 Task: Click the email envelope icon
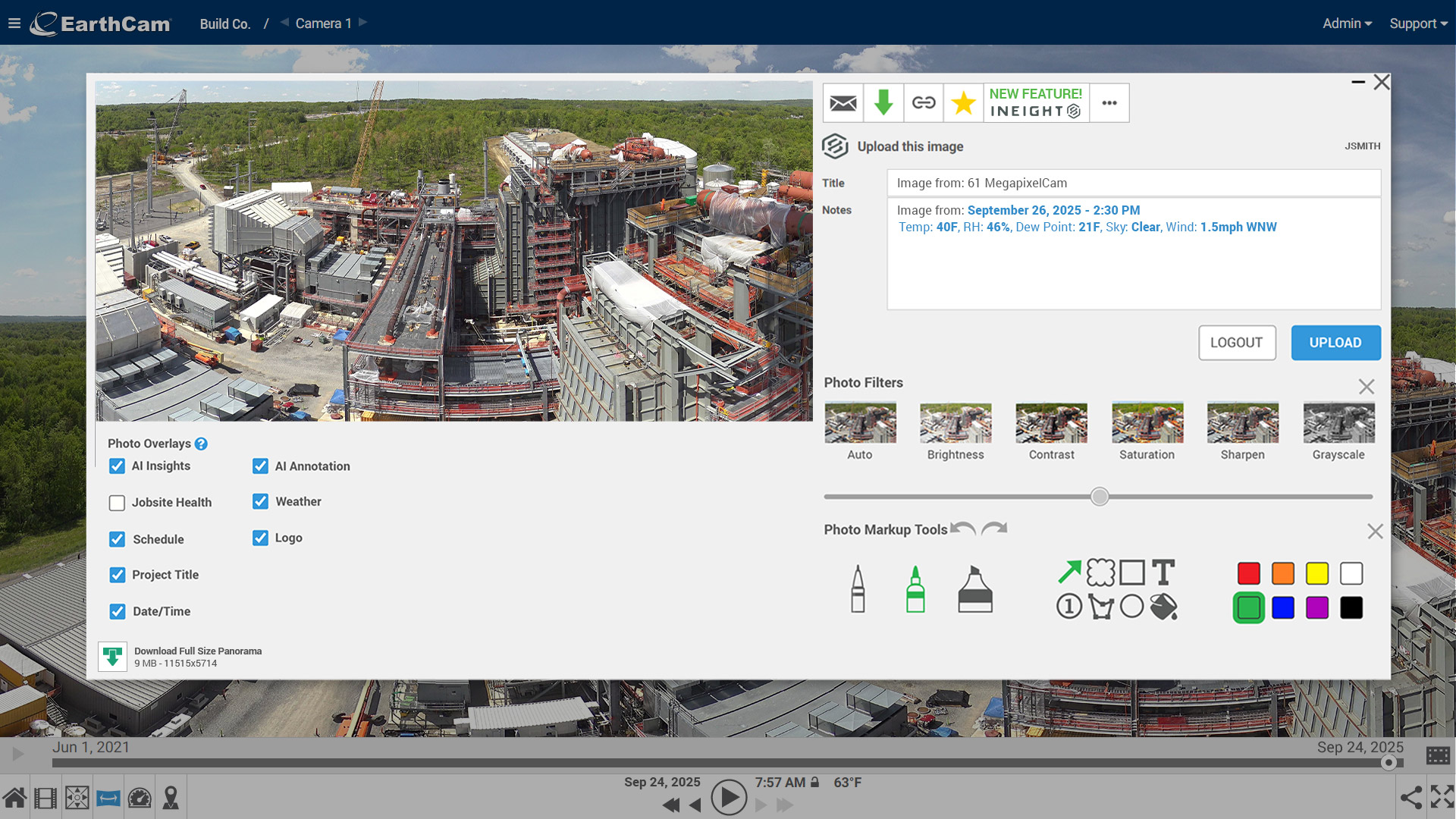843,103
